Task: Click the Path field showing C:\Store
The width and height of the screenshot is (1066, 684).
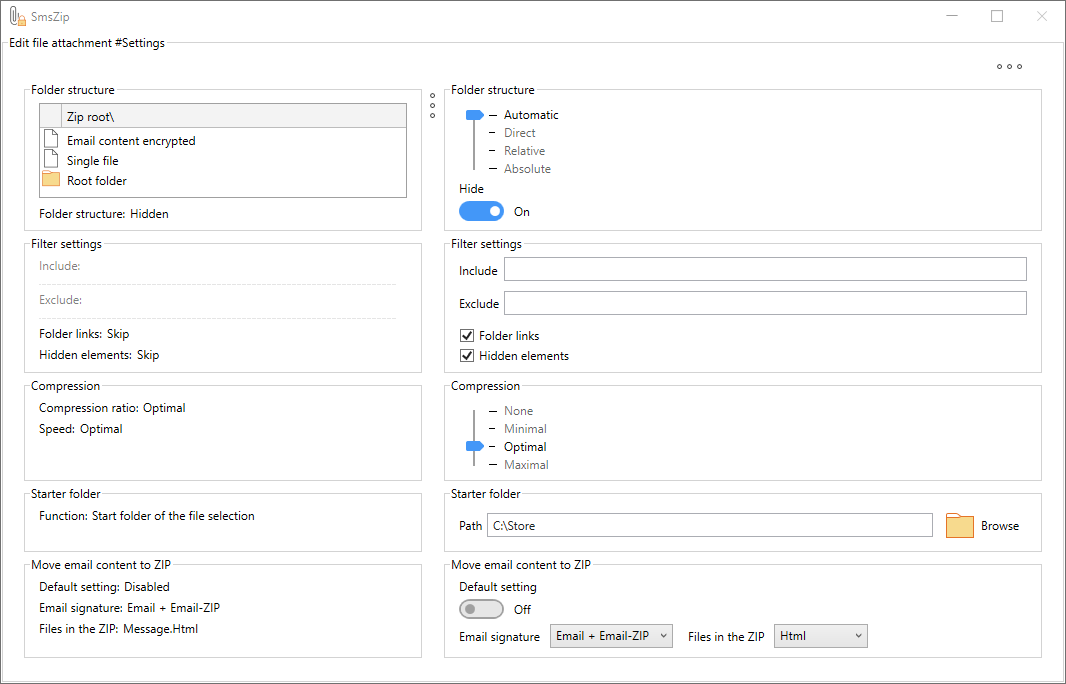Action: [x=710, y=524]
